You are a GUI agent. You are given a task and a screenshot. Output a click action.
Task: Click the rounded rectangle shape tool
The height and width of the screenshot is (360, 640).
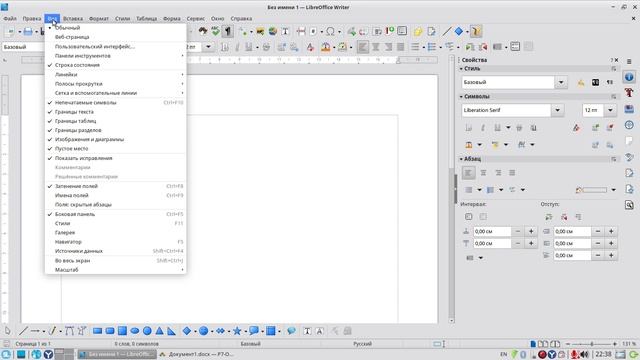click(110, 331)
